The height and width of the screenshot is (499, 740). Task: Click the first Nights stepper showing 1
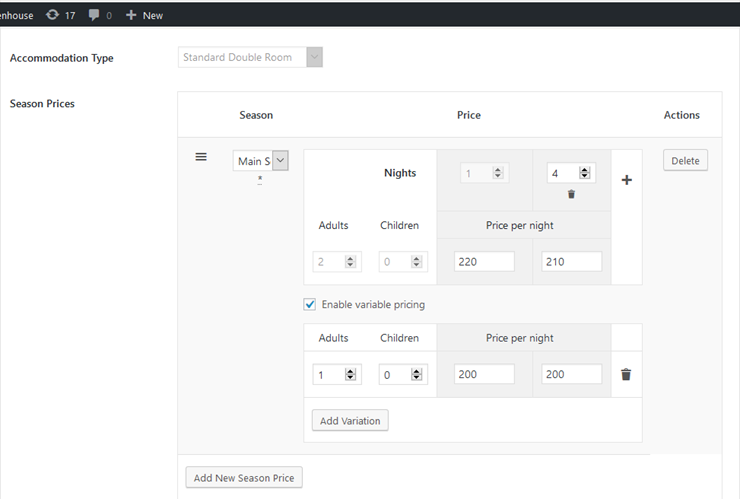click(x=484, y=173)
